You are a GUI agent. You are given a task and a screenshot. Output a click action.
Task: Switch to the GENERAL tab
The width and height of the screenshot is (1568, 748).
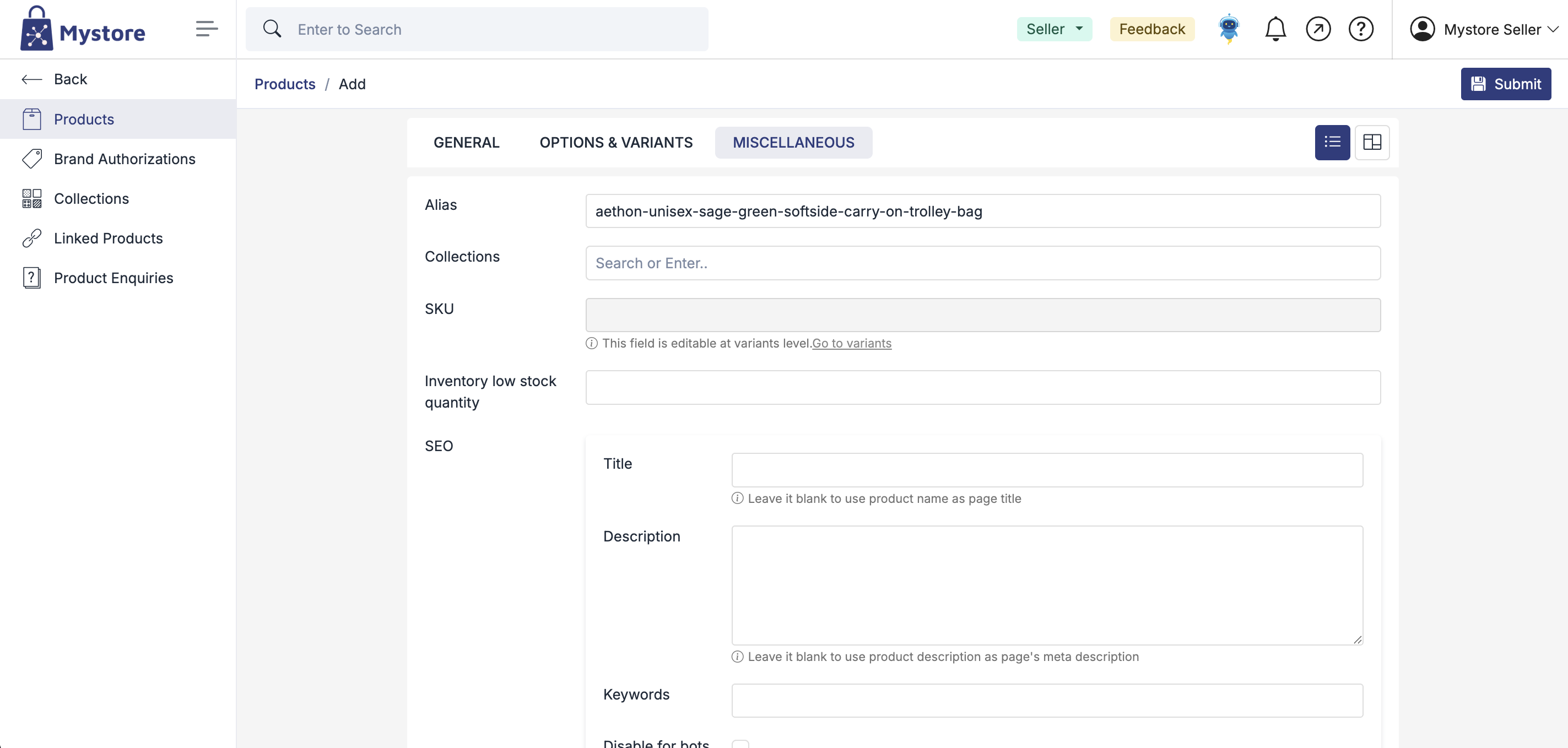466,143
